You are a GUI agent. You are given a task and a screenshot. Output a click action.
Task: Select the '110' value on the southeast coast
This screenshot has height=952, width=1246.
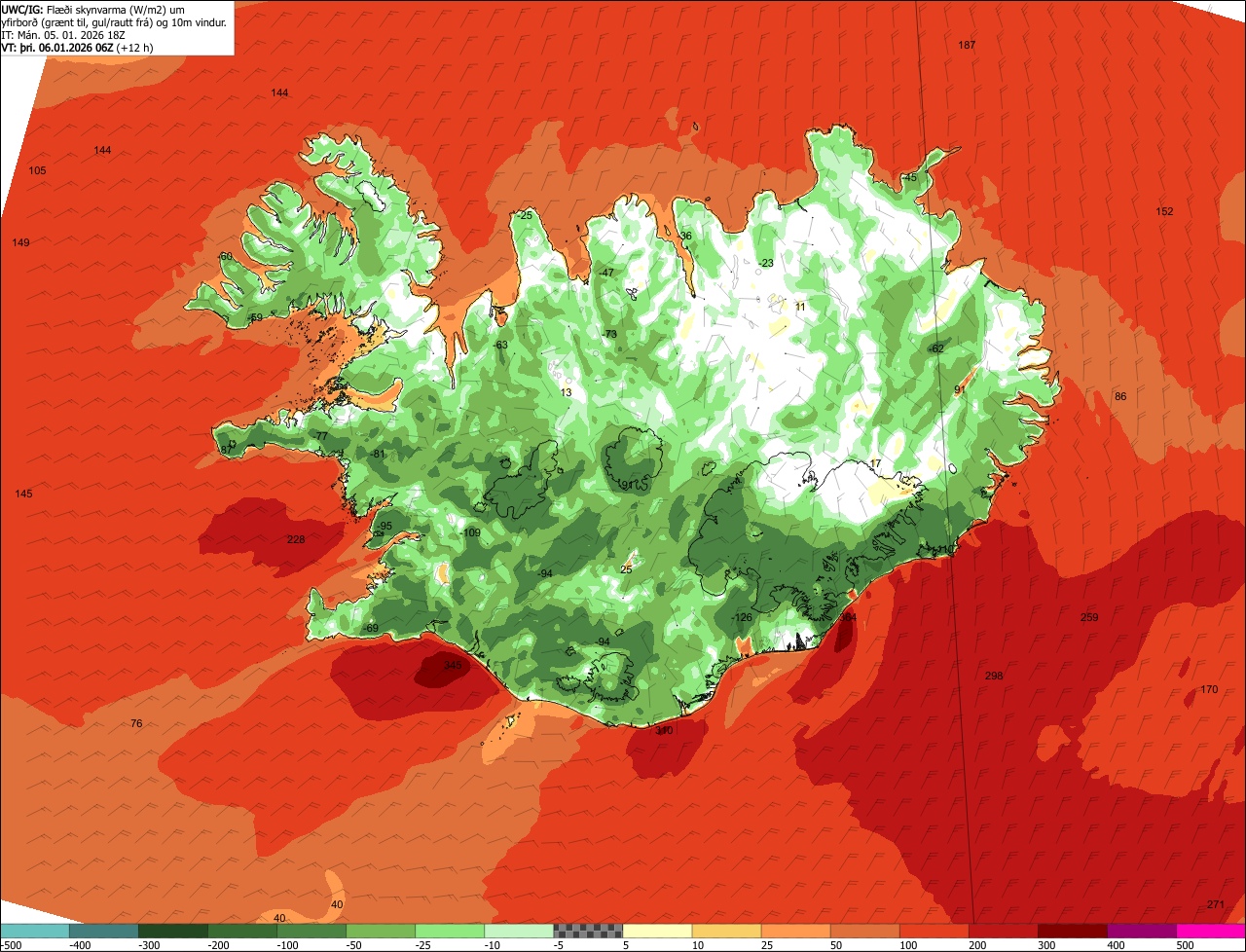944,551
